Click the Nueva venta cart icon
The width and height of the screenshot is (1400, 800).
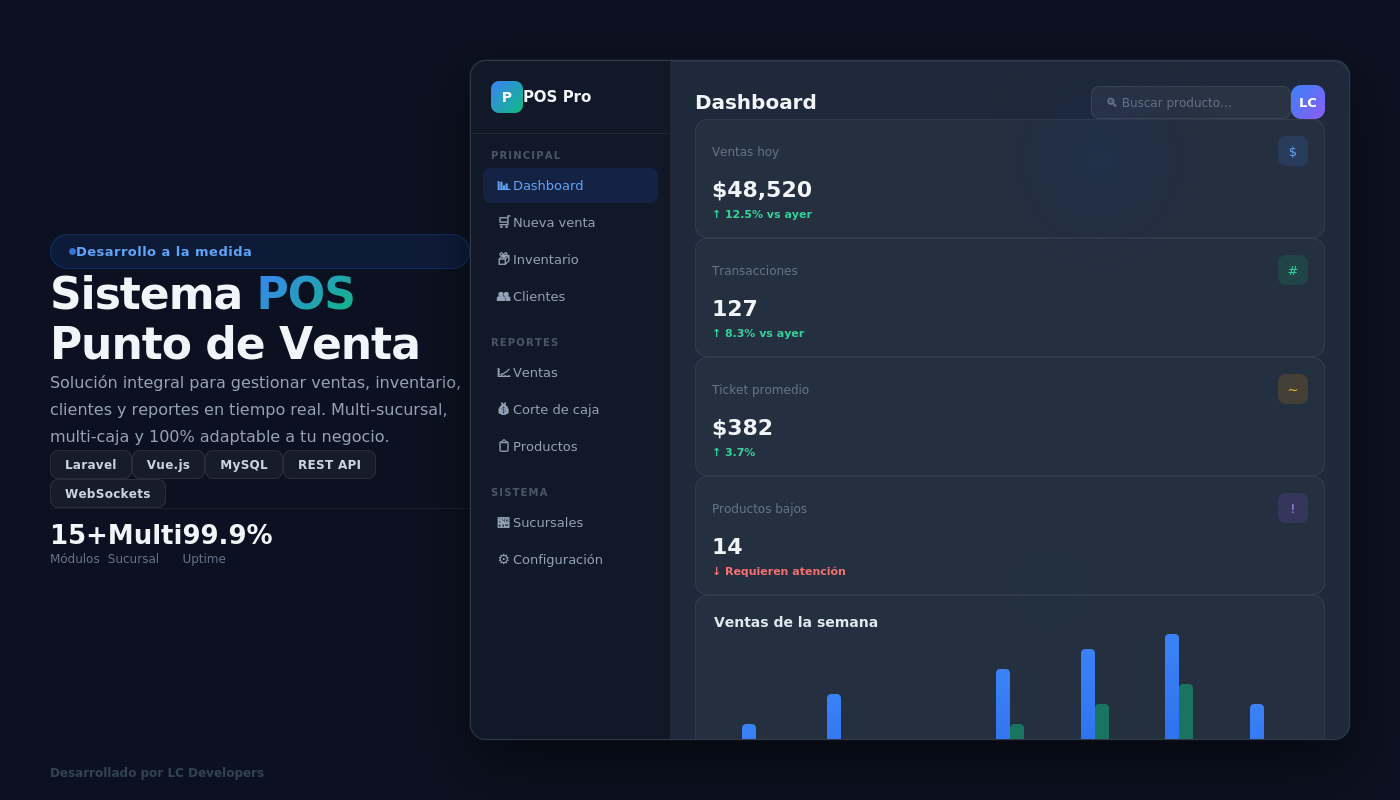click(503, 222)
